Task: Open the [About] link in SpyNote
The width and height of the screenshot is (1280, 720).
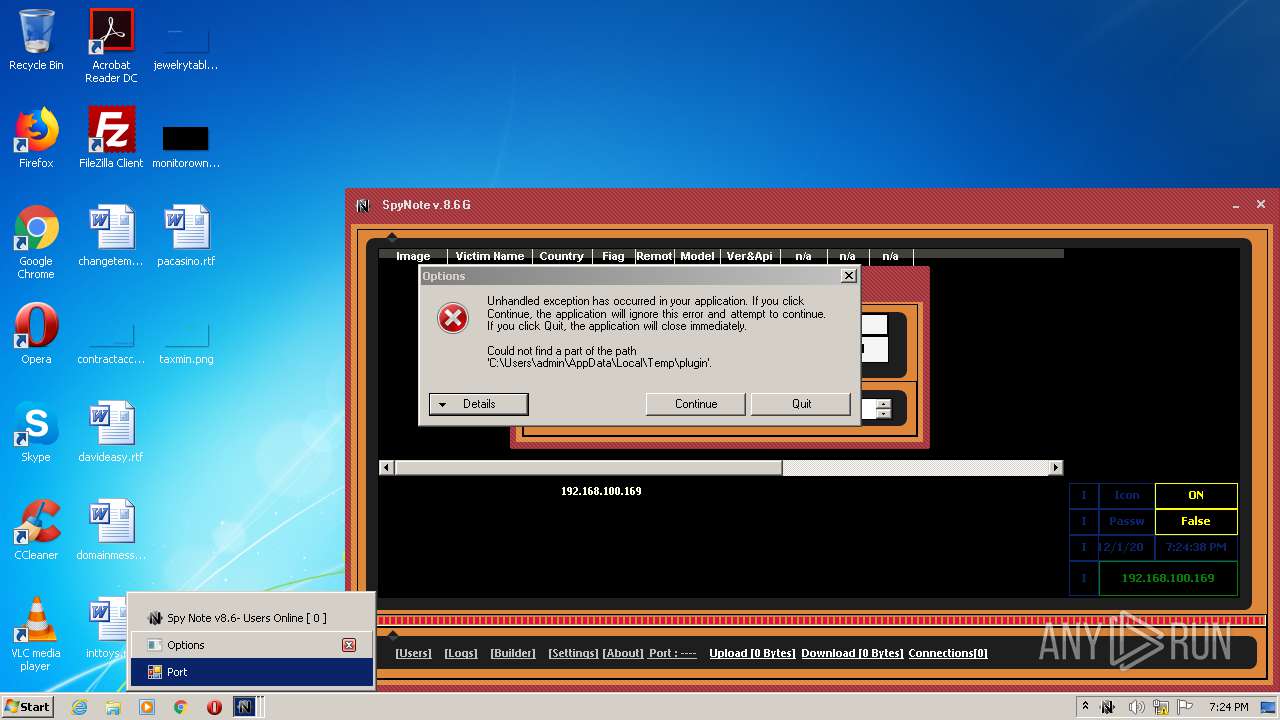Action: (x=623, y=653)
